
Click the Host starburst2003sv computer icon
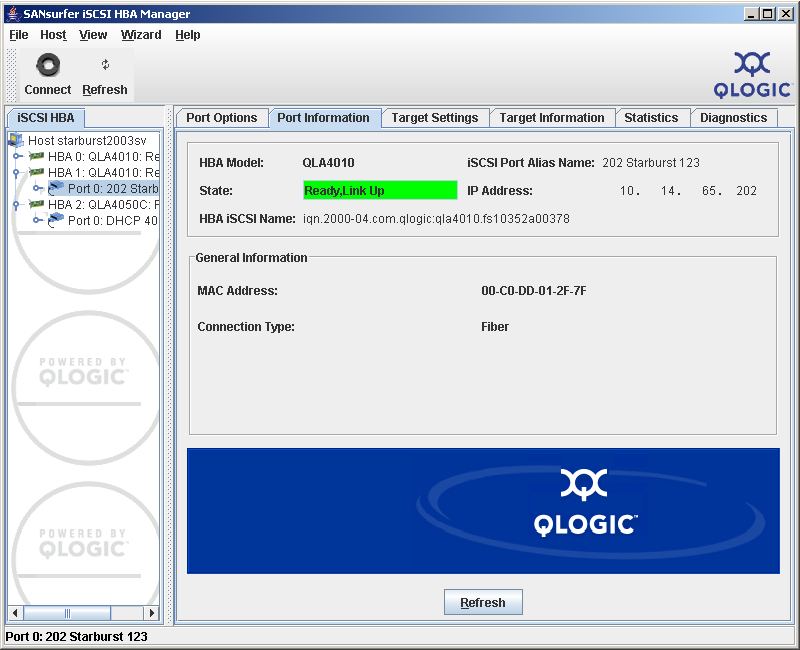pos(16,140)
